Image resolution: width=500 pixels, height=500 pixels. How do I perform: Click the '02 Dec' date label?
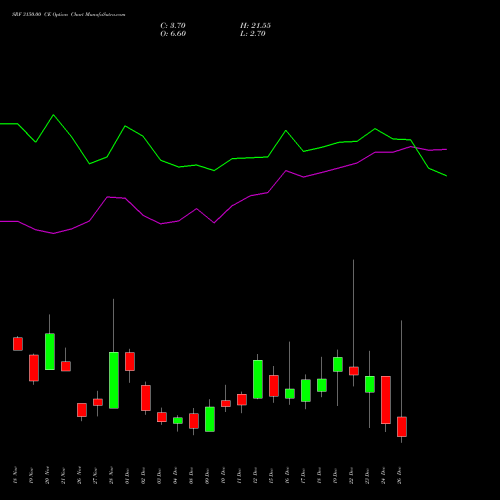pos(143,475)
